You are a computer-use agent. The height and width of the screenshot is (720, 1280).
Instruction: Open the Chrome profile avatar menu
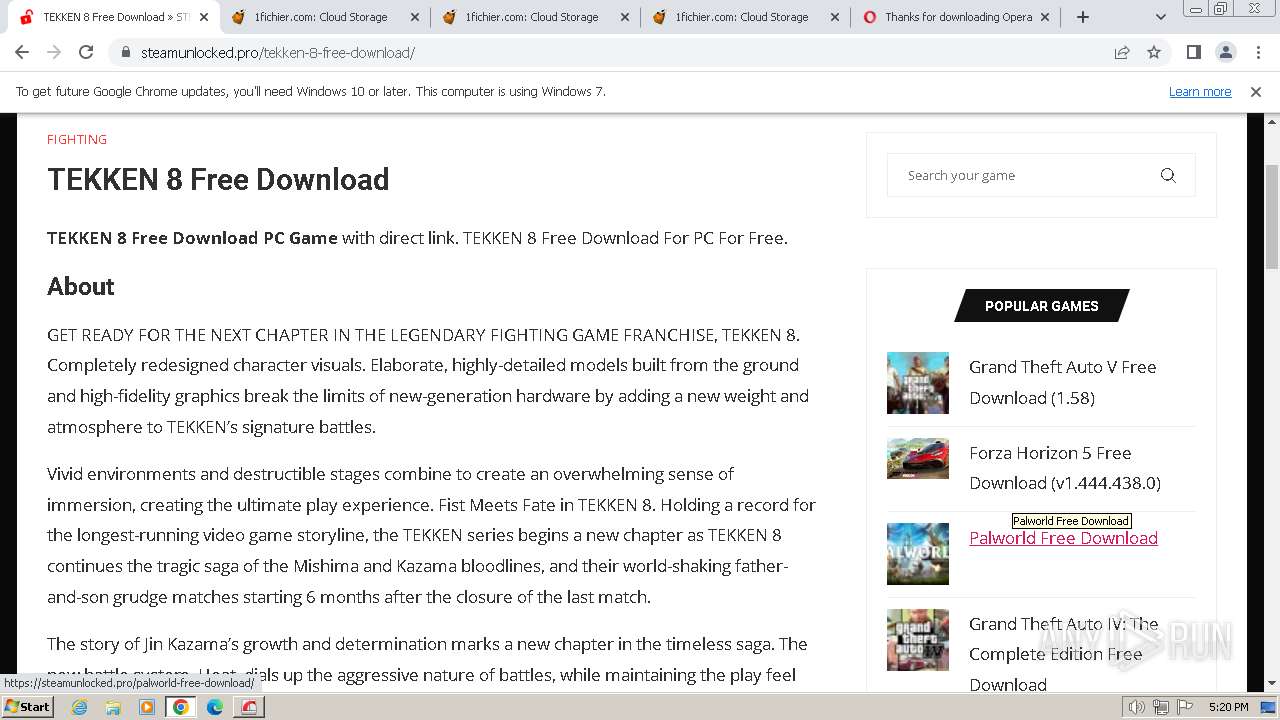point(1225,53)
